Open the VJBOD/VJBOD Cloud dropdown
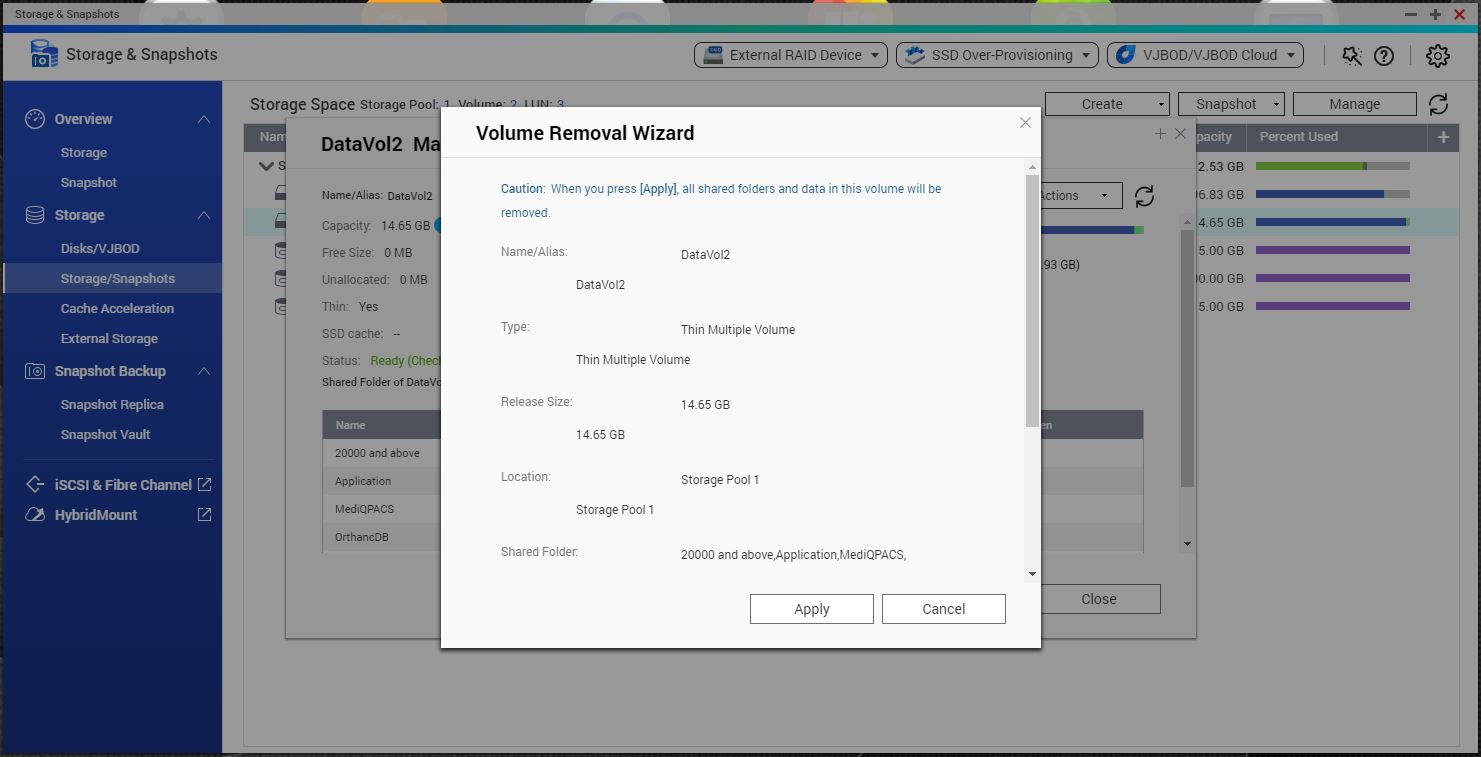Viewport: 1481px width, 757px height. (1205, 55)
